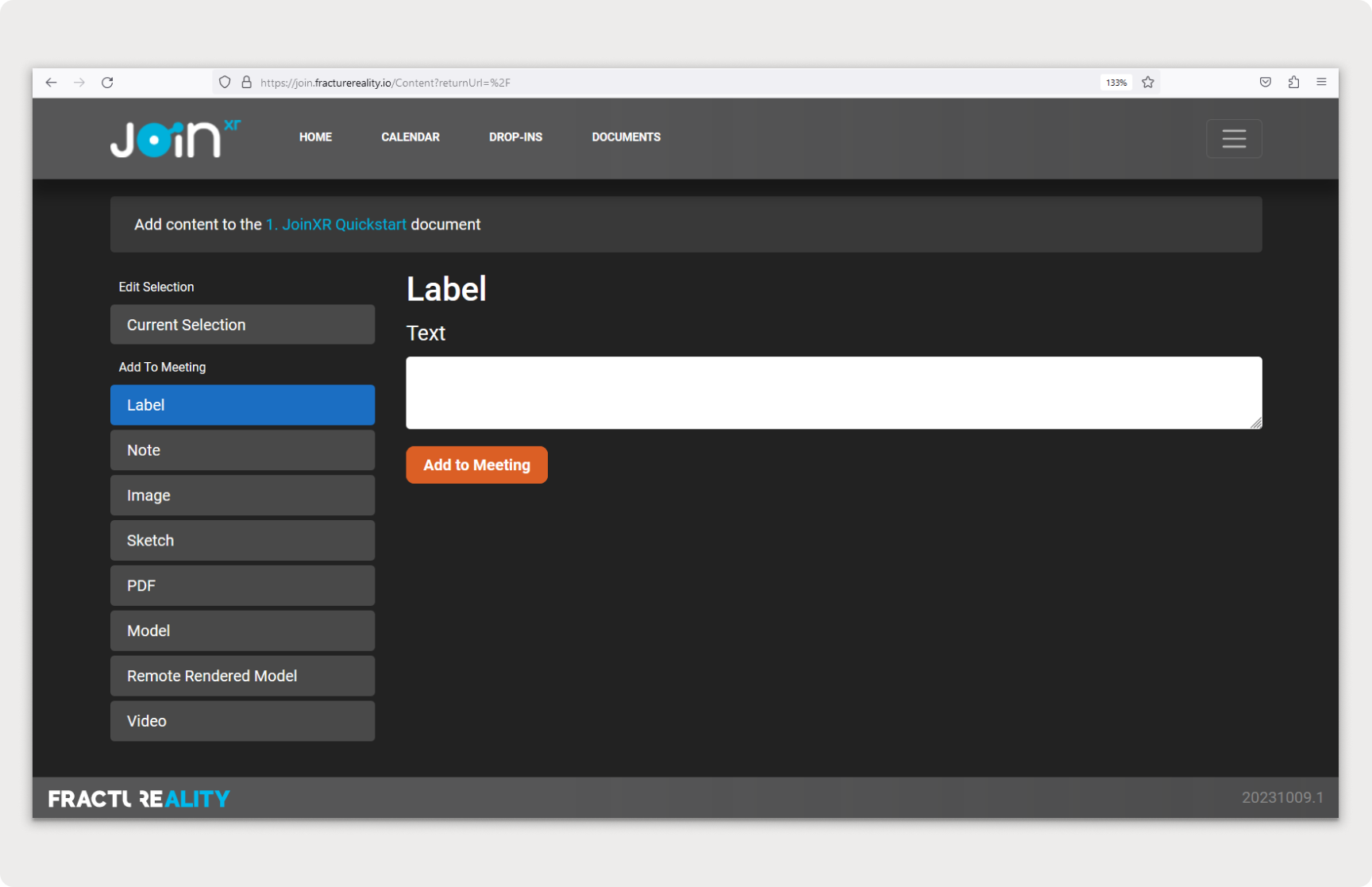1372x887 pixels.
Task: Reload the page using the refresh icon
Action: [107, 82]
